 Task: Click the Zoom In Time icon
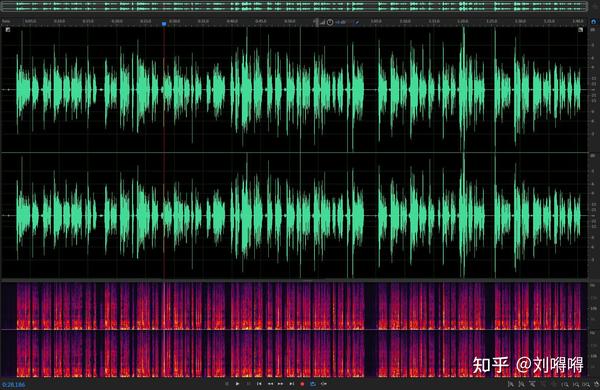[532, 384]
